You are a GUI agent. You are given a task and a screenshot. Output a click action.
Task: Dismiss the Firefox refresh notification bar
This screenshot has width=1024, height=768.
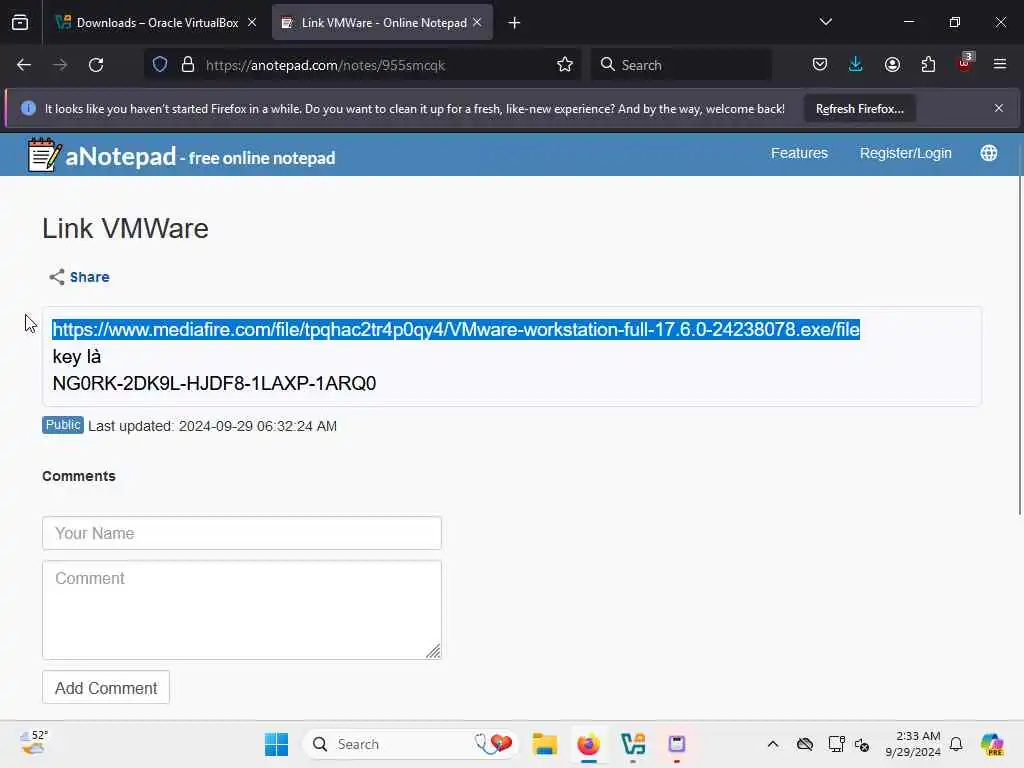point(999,108)
